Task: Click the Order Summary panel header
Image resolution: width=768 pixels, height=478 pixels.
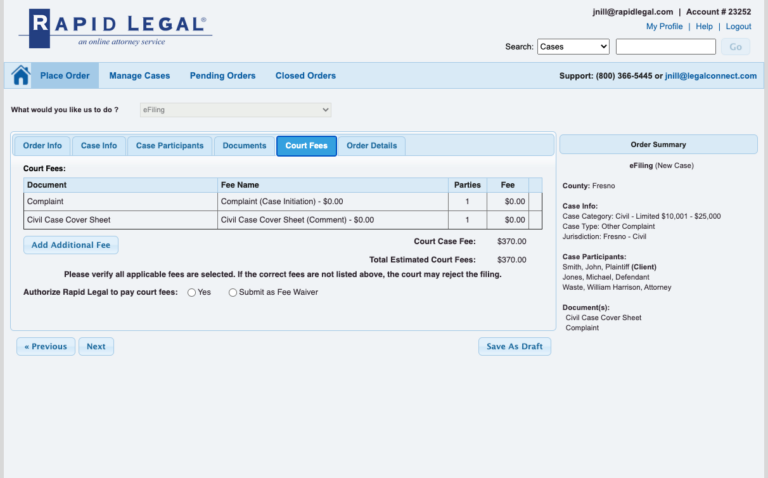Action: coord(658,144)
